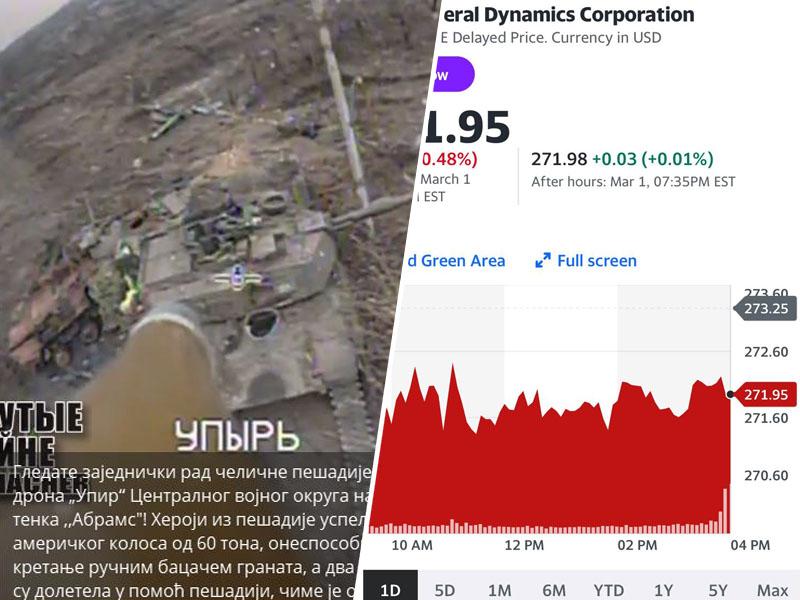Choose the YTD chart range

click(x=609, y=590)
